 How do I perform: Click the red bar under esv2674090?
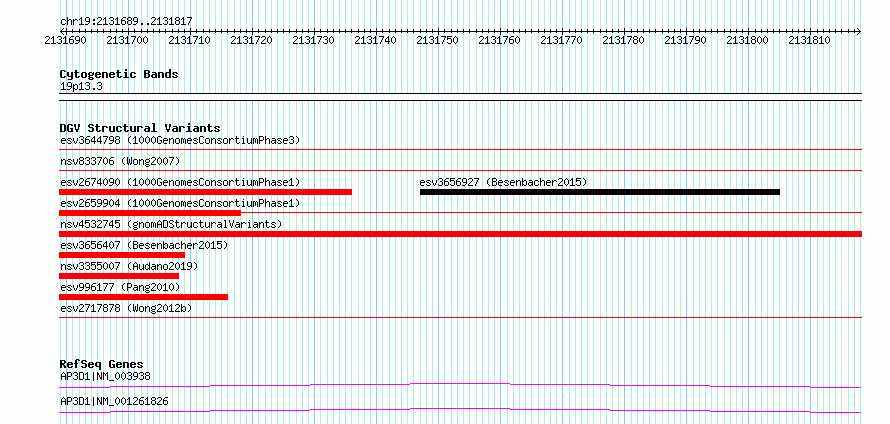point(205,192)
